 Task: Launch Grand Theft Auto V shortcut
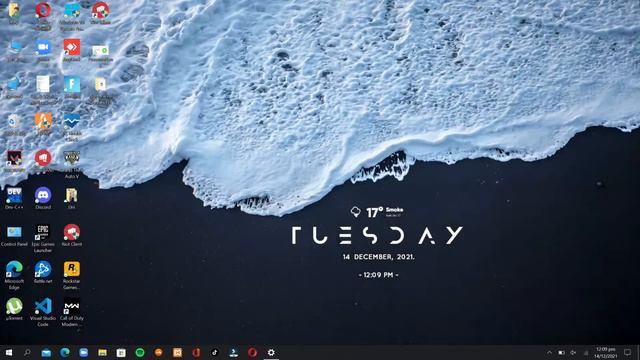pos(72,164)
